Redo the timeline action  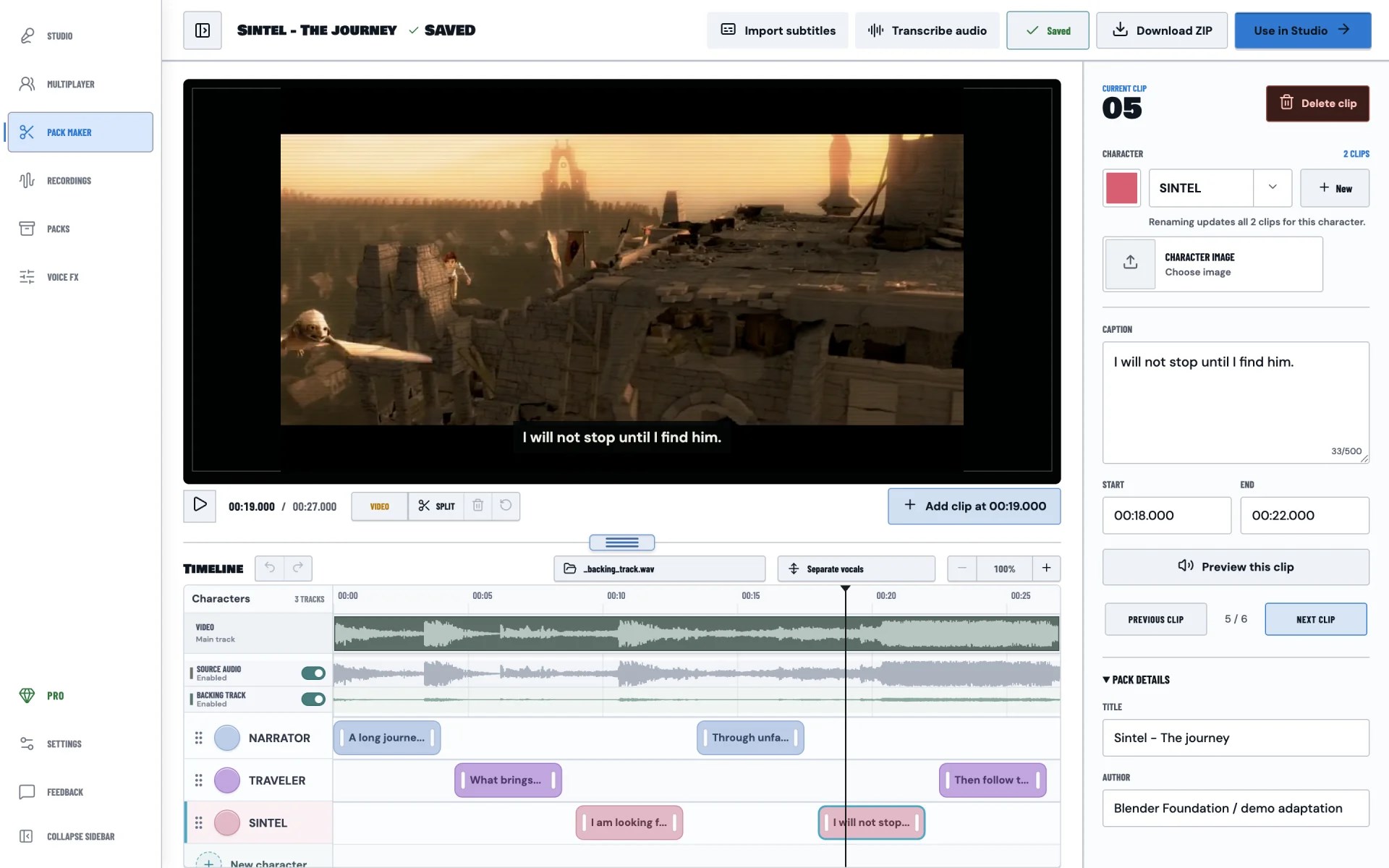click(x=298, y=569)
